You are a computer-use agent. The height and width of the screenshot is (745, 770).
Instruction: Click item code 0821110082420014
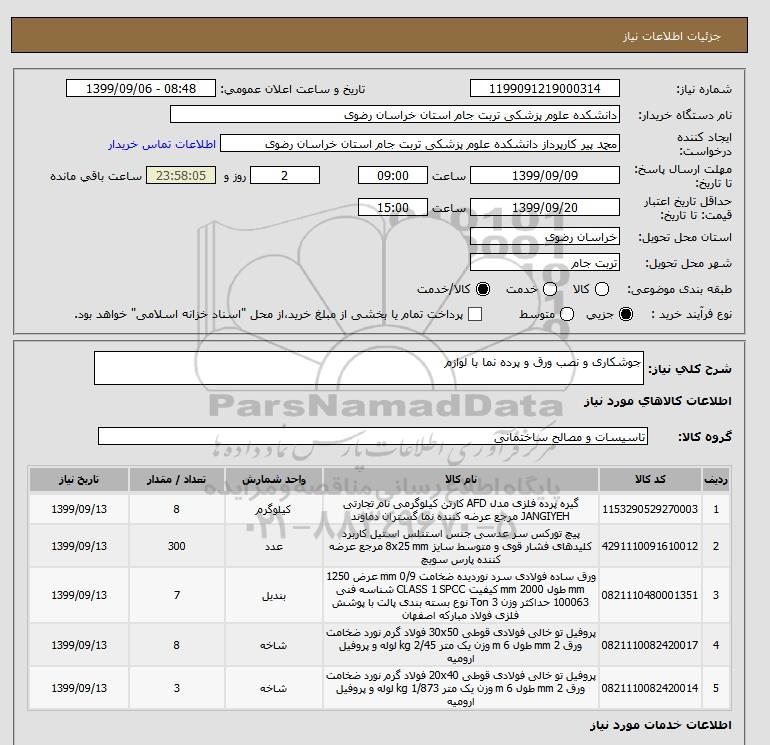coord(650,689)
